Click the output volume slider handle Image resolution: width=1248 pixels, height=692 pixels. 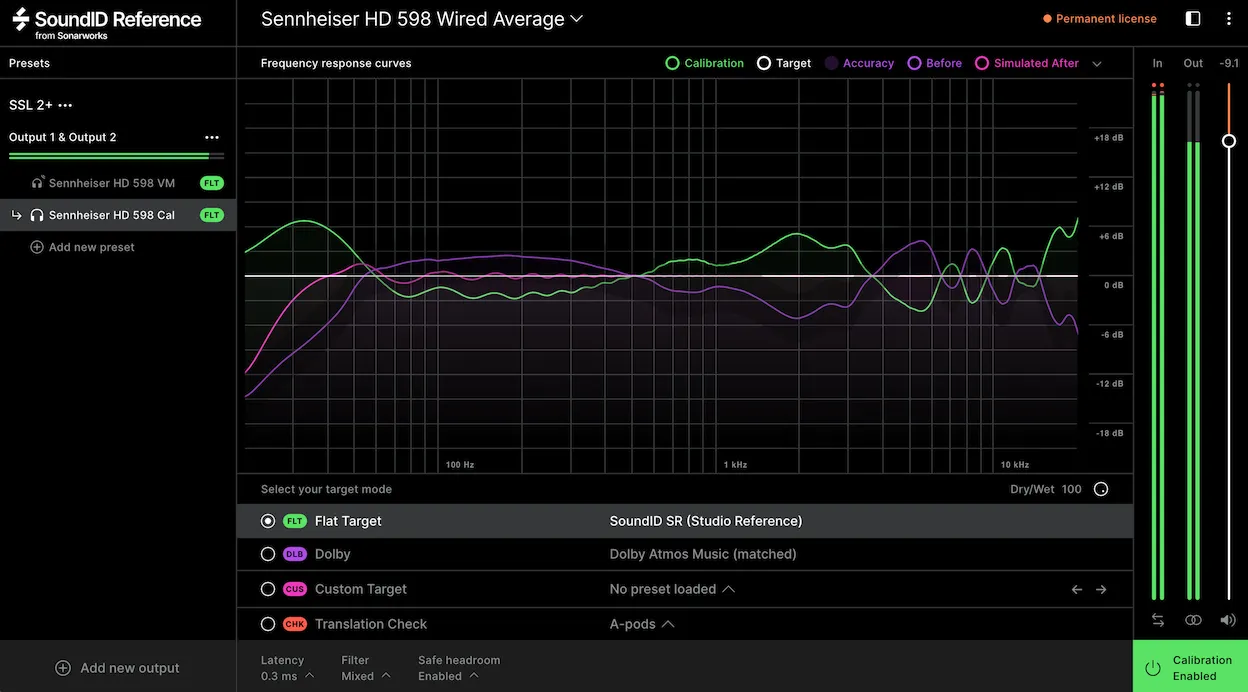click(x=1229, y=141)
